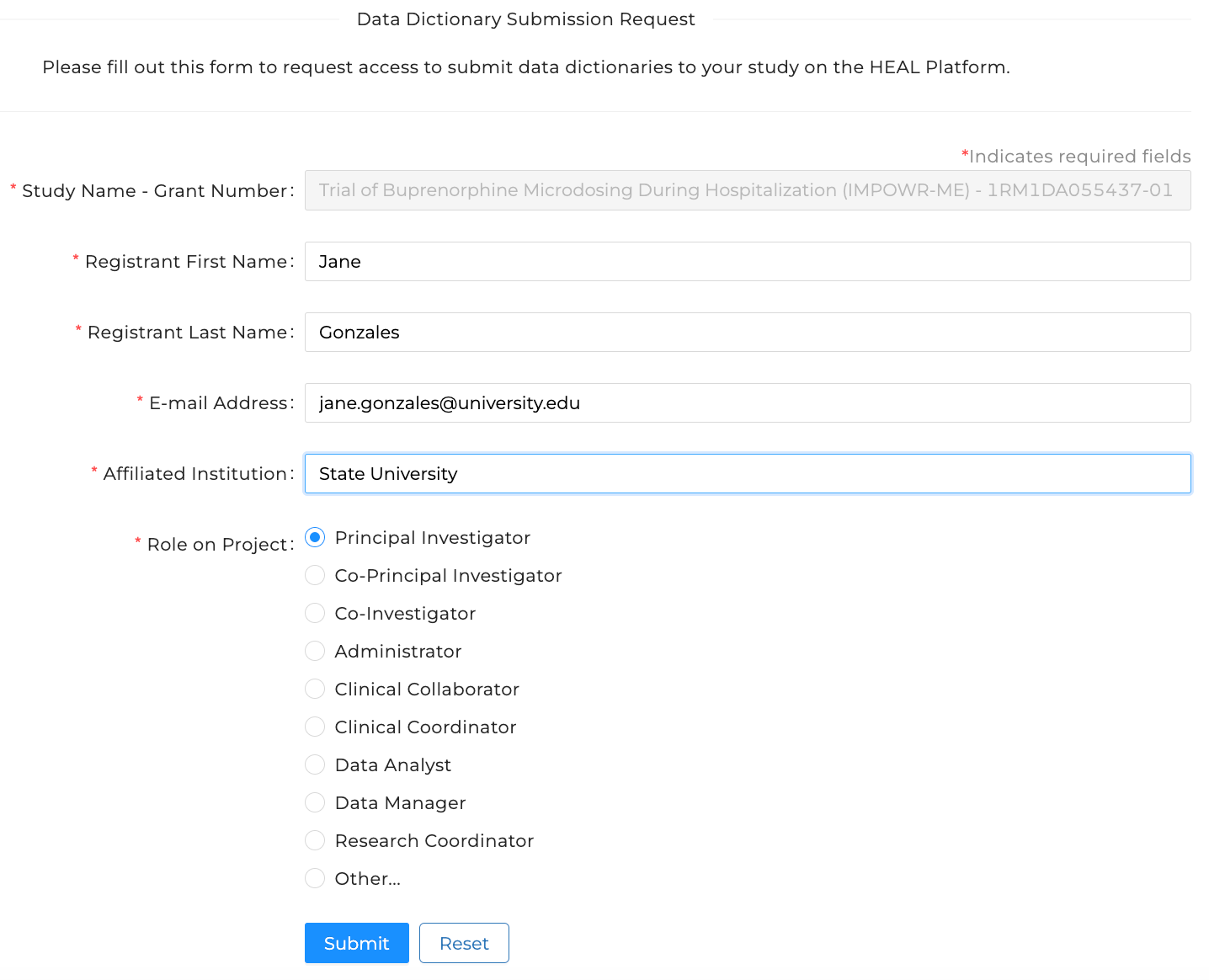Select Clinical Collaborator role

click(315, 689)
